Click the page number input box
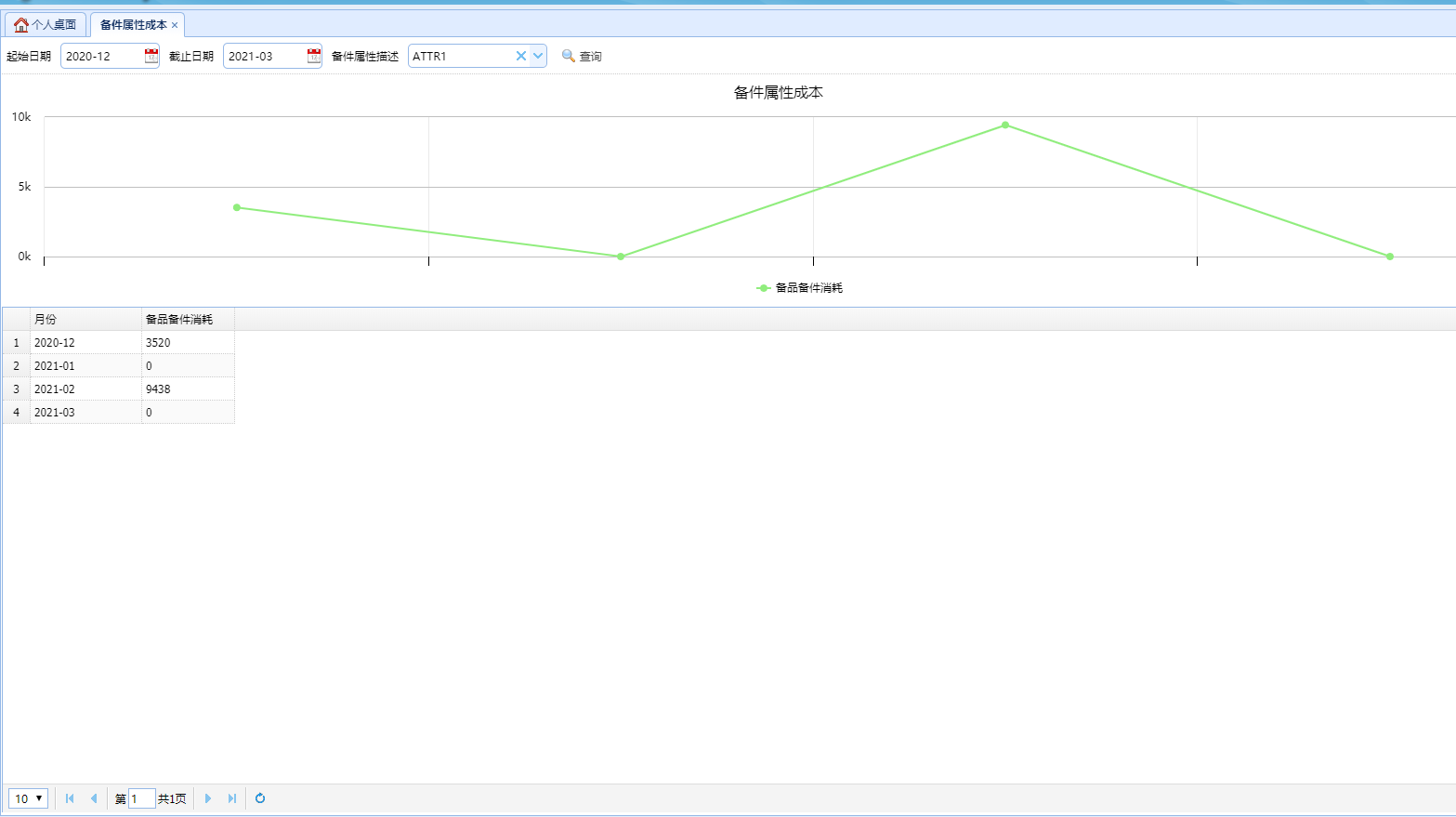 click(141, 798)
